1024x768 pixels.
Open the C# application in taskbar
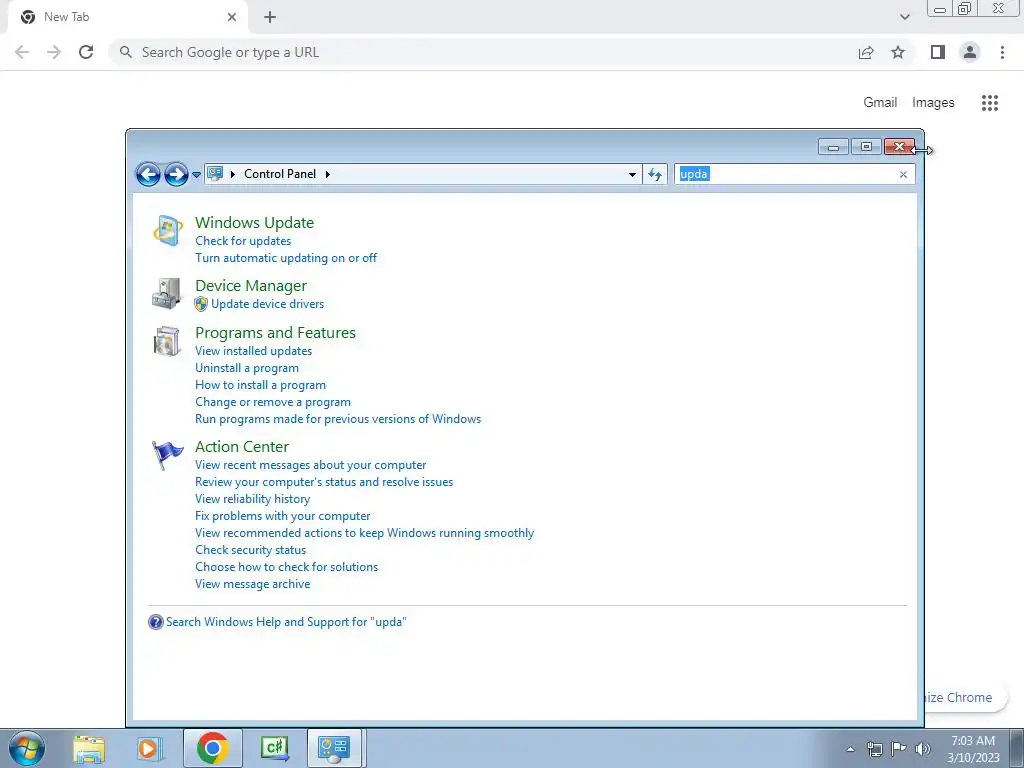(274, 748)
